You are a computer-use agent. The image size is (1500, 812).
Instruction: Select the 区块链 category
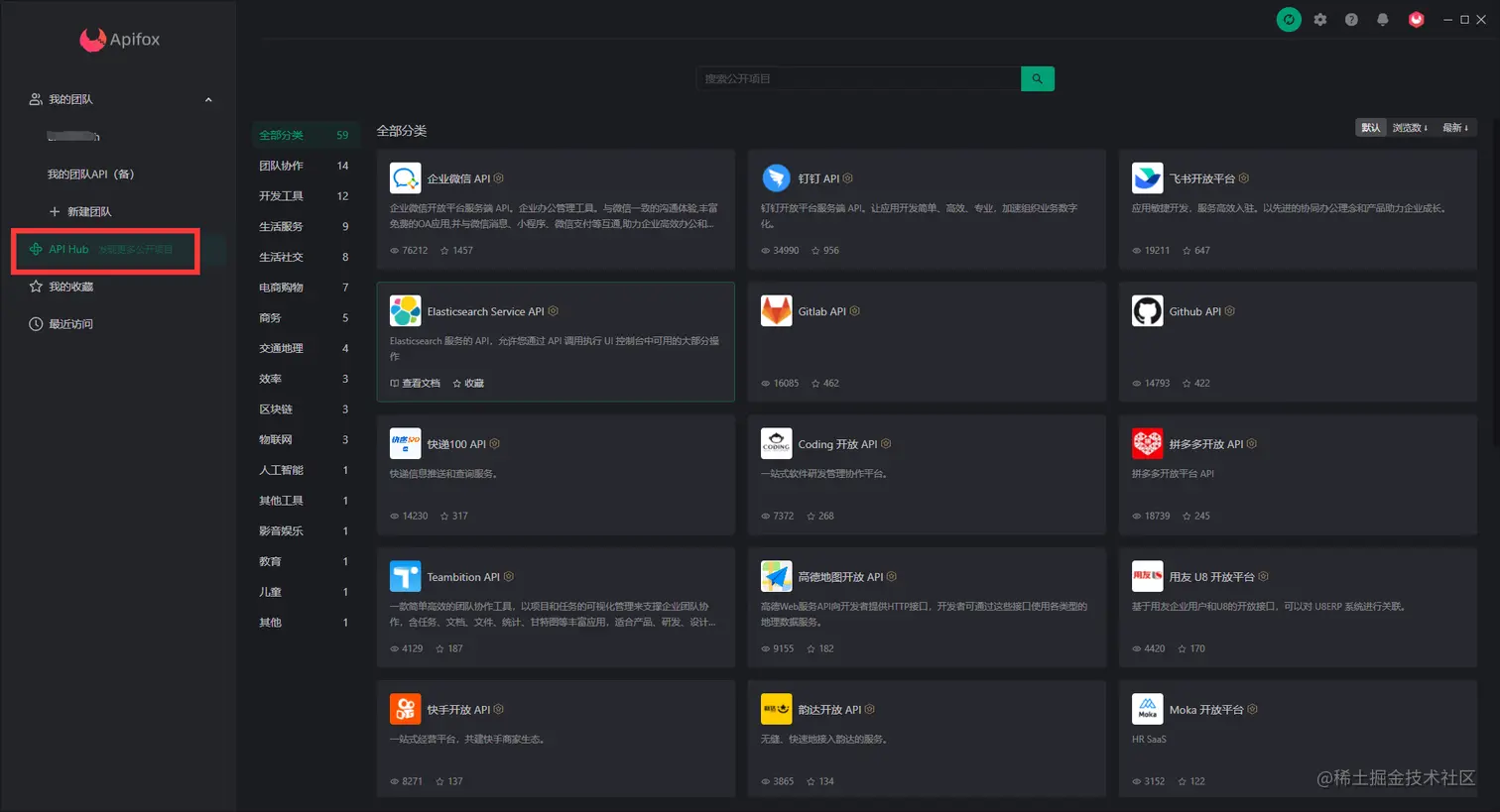click(x=304, y=409)
